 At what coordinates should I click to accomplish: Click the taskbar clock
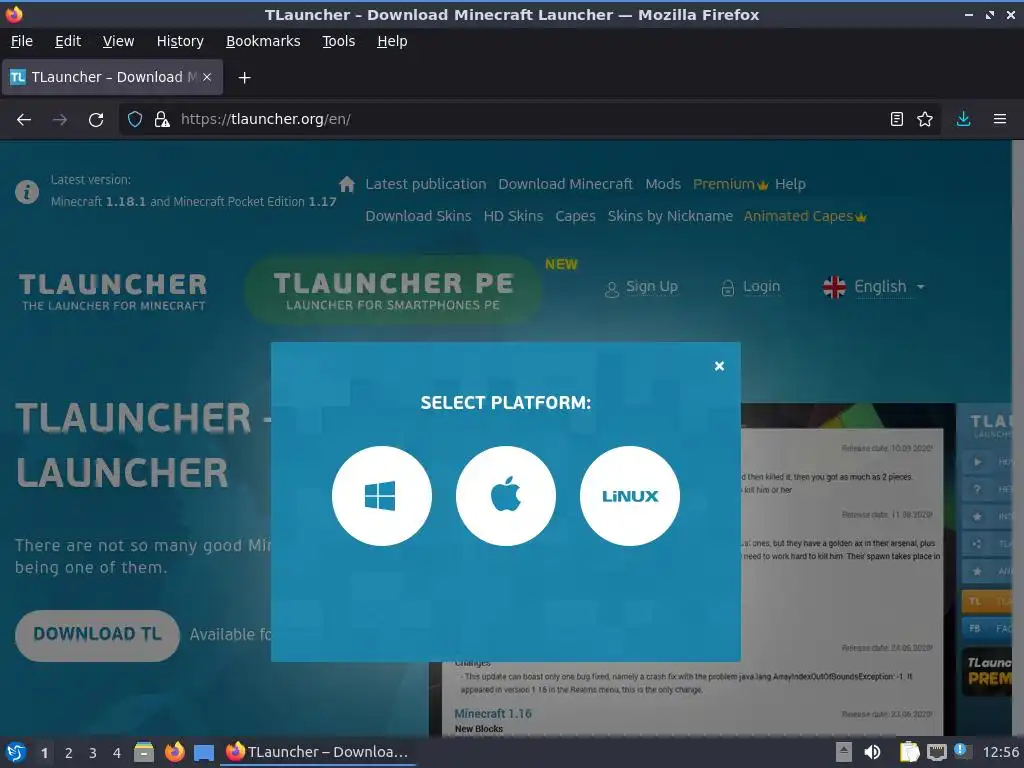[x=1000, y=752]
